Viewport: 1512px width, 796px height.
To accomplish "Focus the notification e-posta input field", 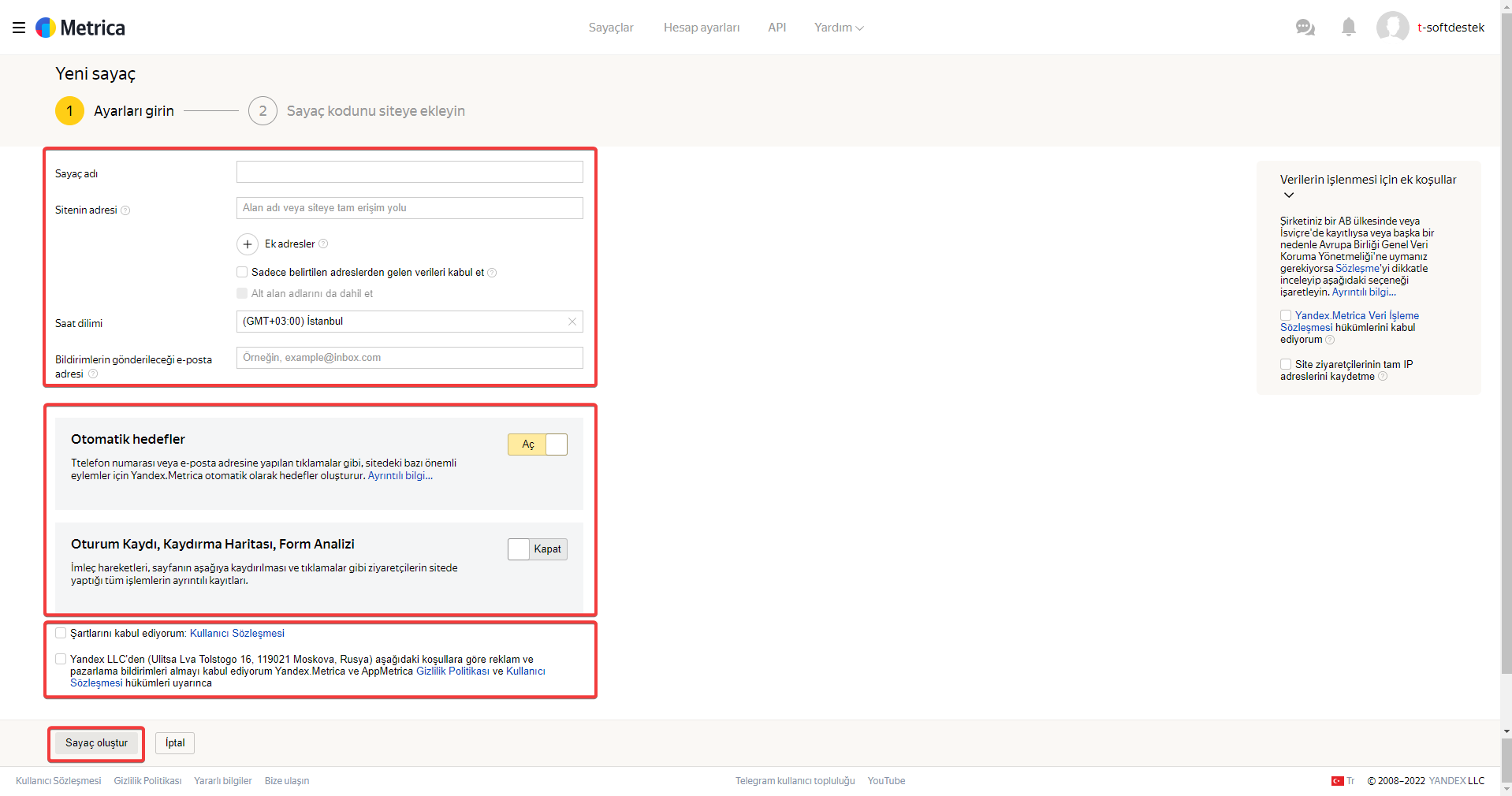I will 410,358.
